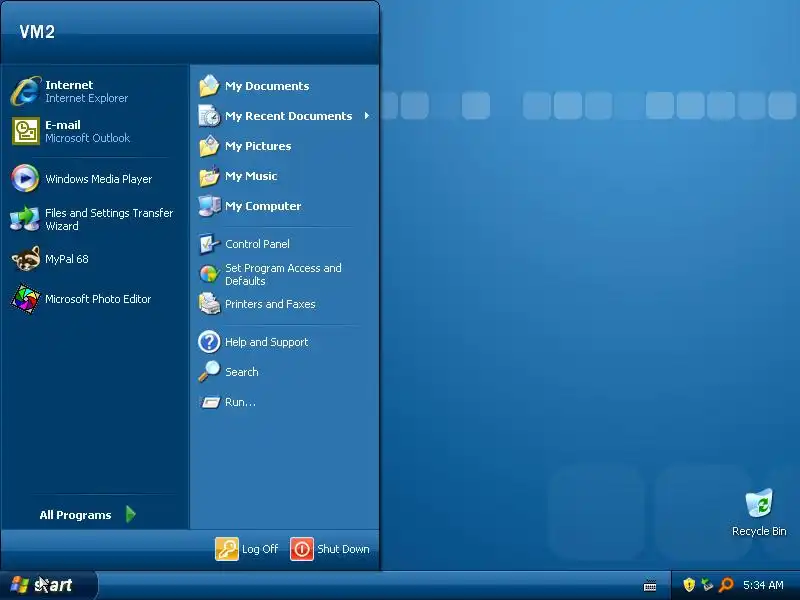
Task: Open the Recycle Bin desktop icon
Action: point(759,504)
